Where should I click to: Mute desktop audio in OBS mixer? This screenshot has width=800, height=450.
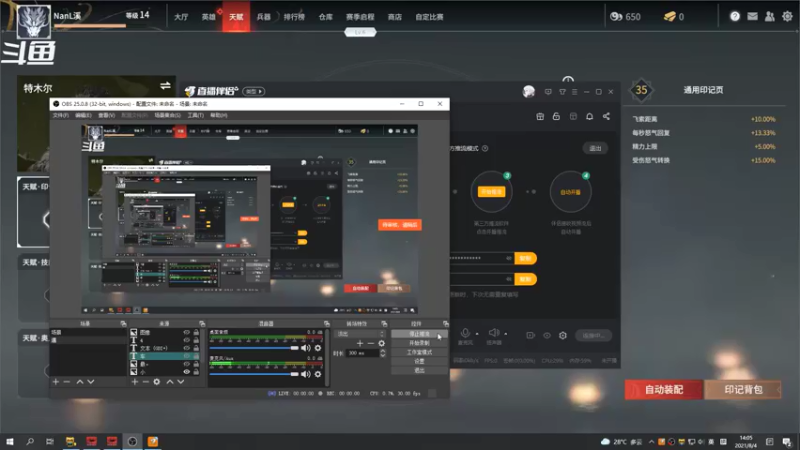(306, 348)
